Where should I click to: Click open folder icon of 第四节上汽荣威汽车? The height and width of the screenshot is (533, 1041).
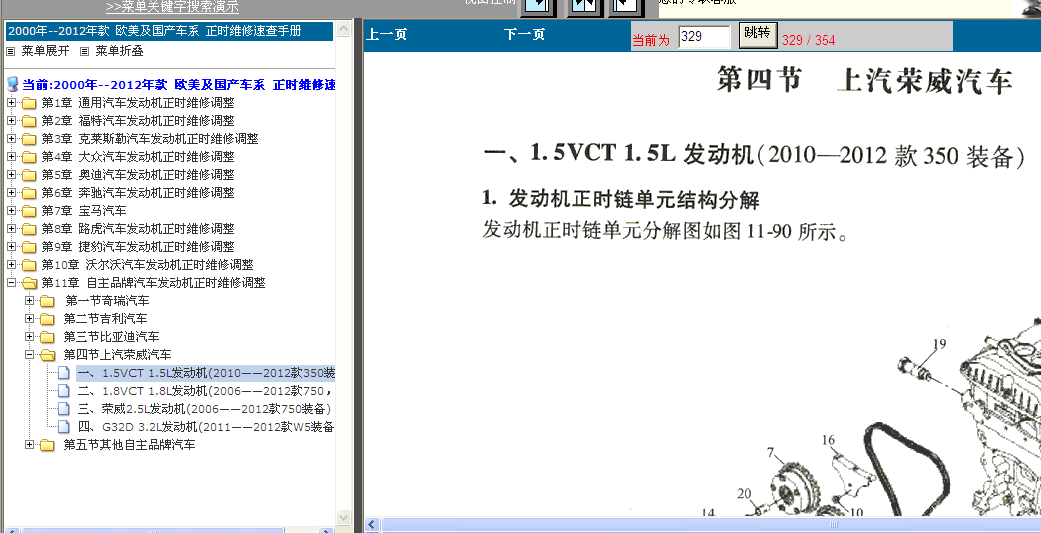coord(47,354)
